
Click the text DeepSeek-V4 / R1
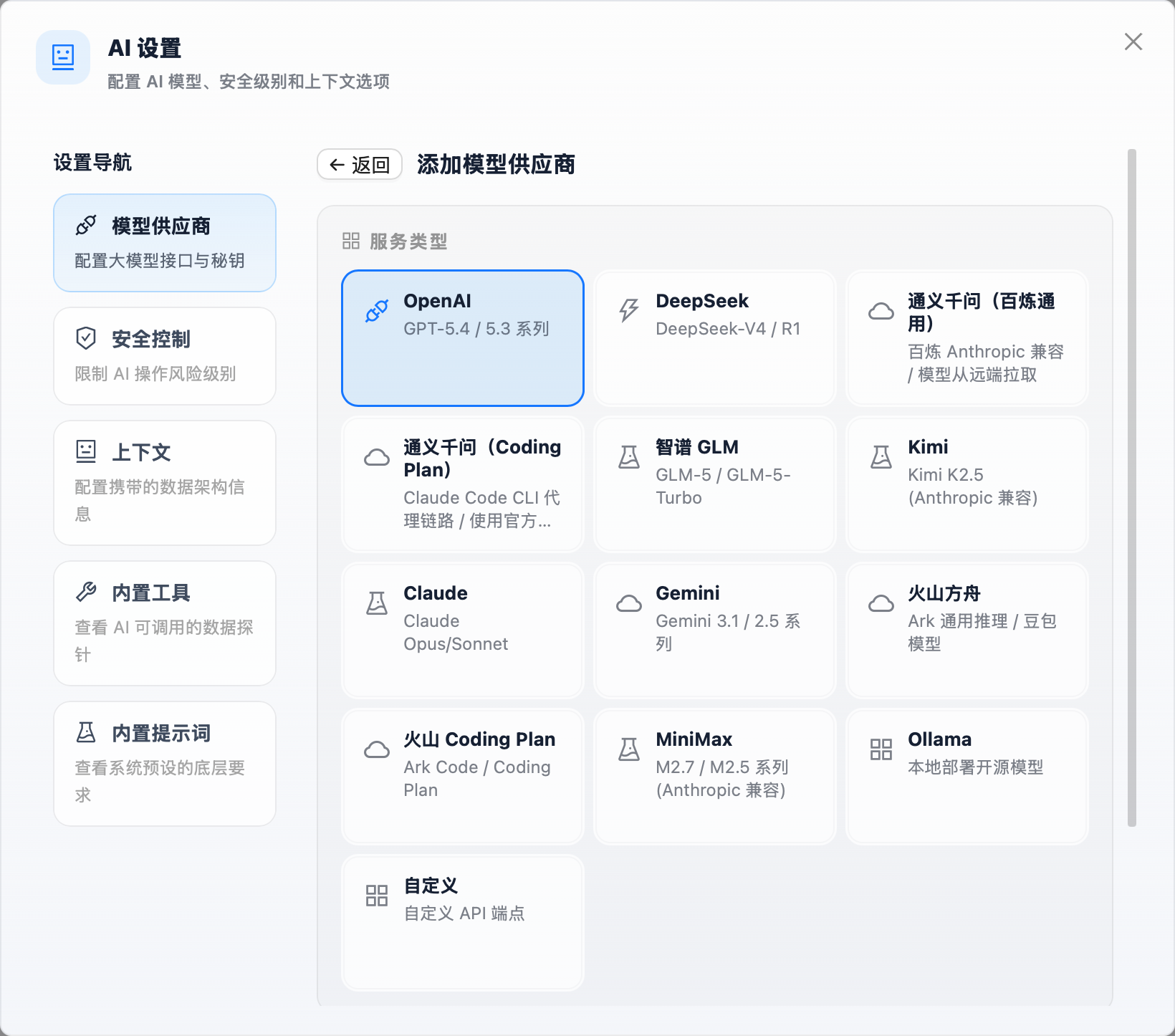point(728,329)
